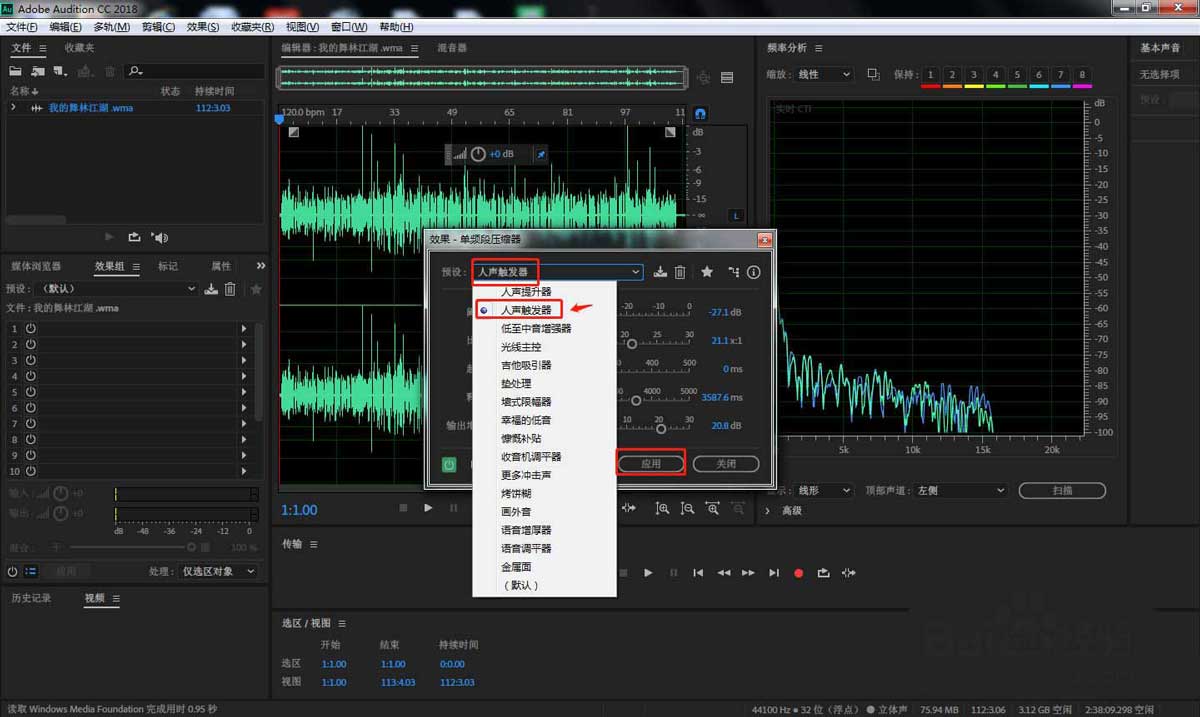Click the release slider handle in compressor
Image resolution: width=1200 pixels, height=717 pixels.
[636, 400]
